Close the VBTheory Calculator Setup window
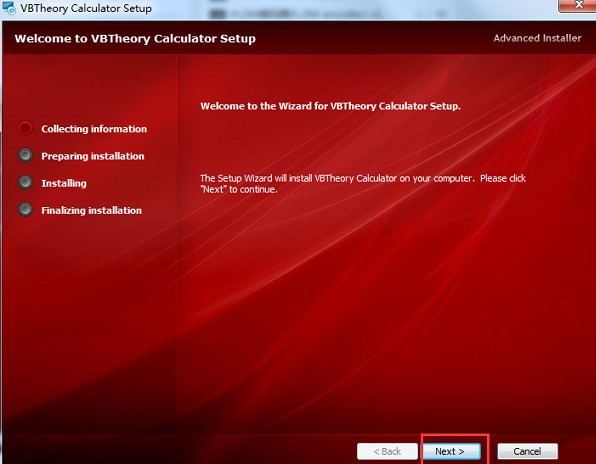Screen dimensions: 596x464 578,5
